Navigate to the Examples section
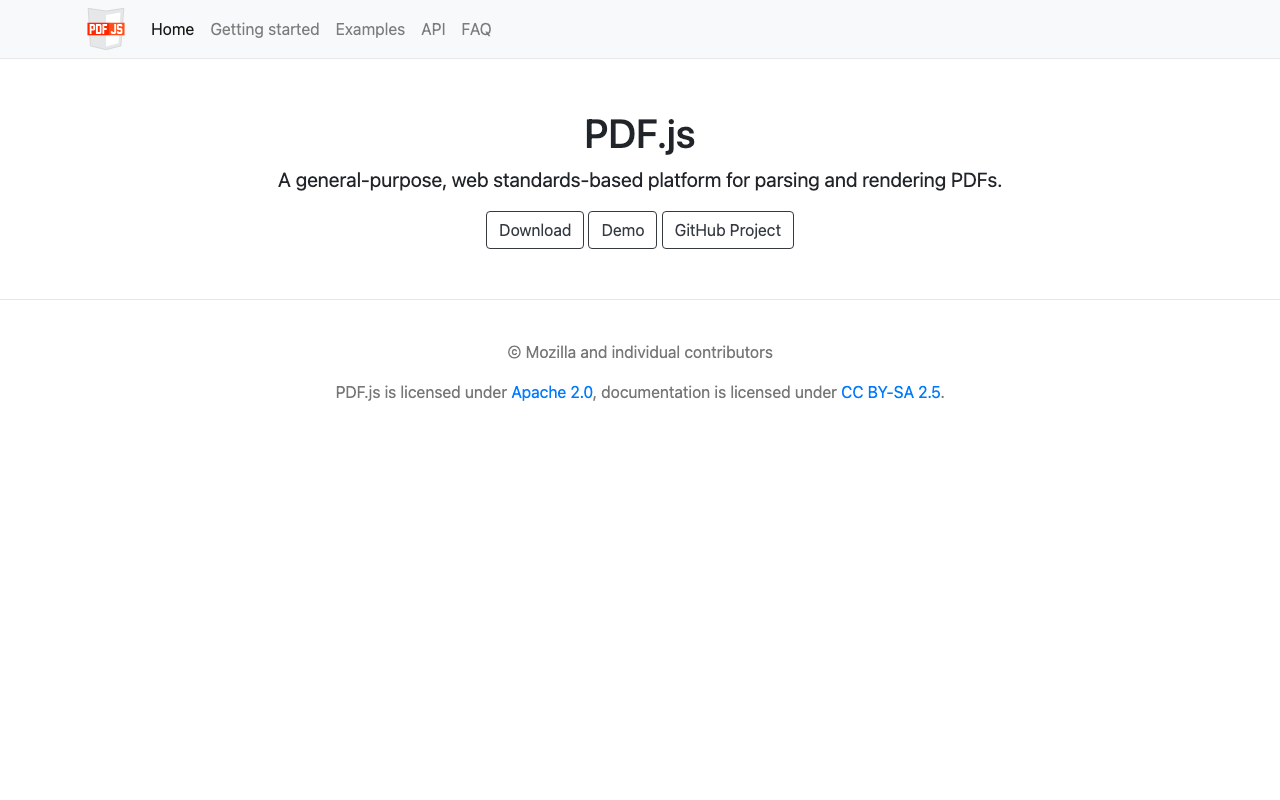The image size is (1280, 800). 370,29
